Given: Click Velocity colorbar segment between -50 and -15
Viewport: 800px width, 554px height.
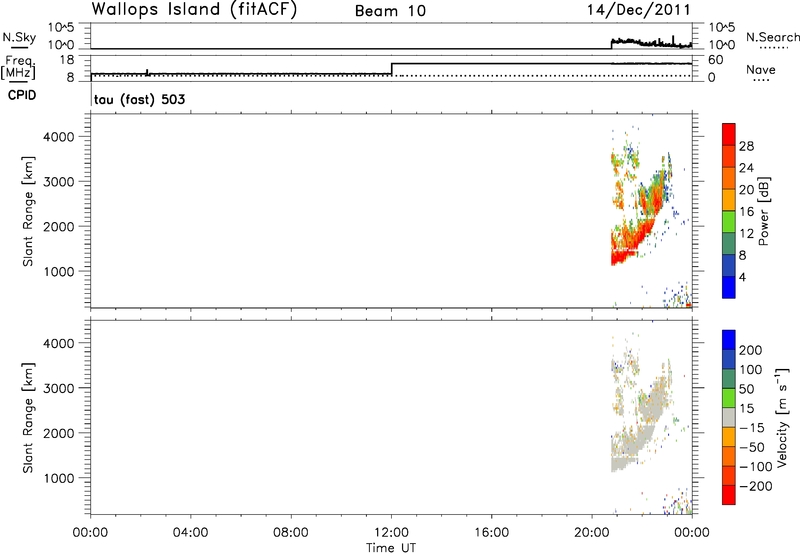Looking at the screenshot, I should [x=729, y=437].
